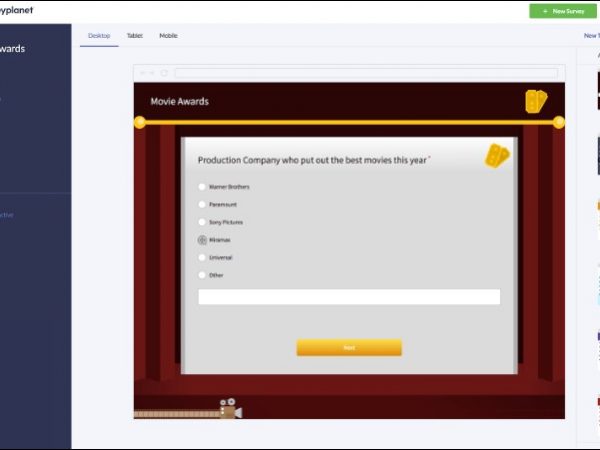Screen dimensions: 600x450
Task: Click the ticket icon in the Movie Awards header
Action: pyautogui.click(x=536, y=101)
